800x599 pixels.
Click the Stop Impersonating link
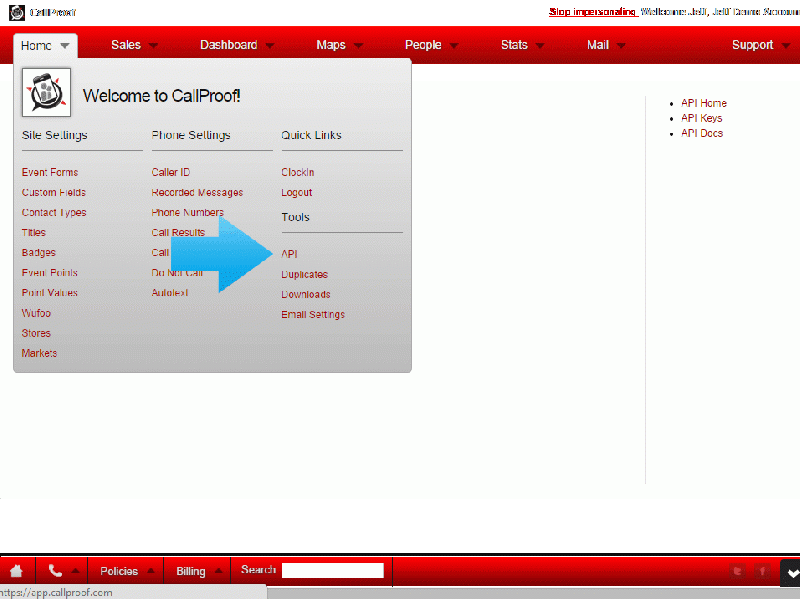point(593,13)
